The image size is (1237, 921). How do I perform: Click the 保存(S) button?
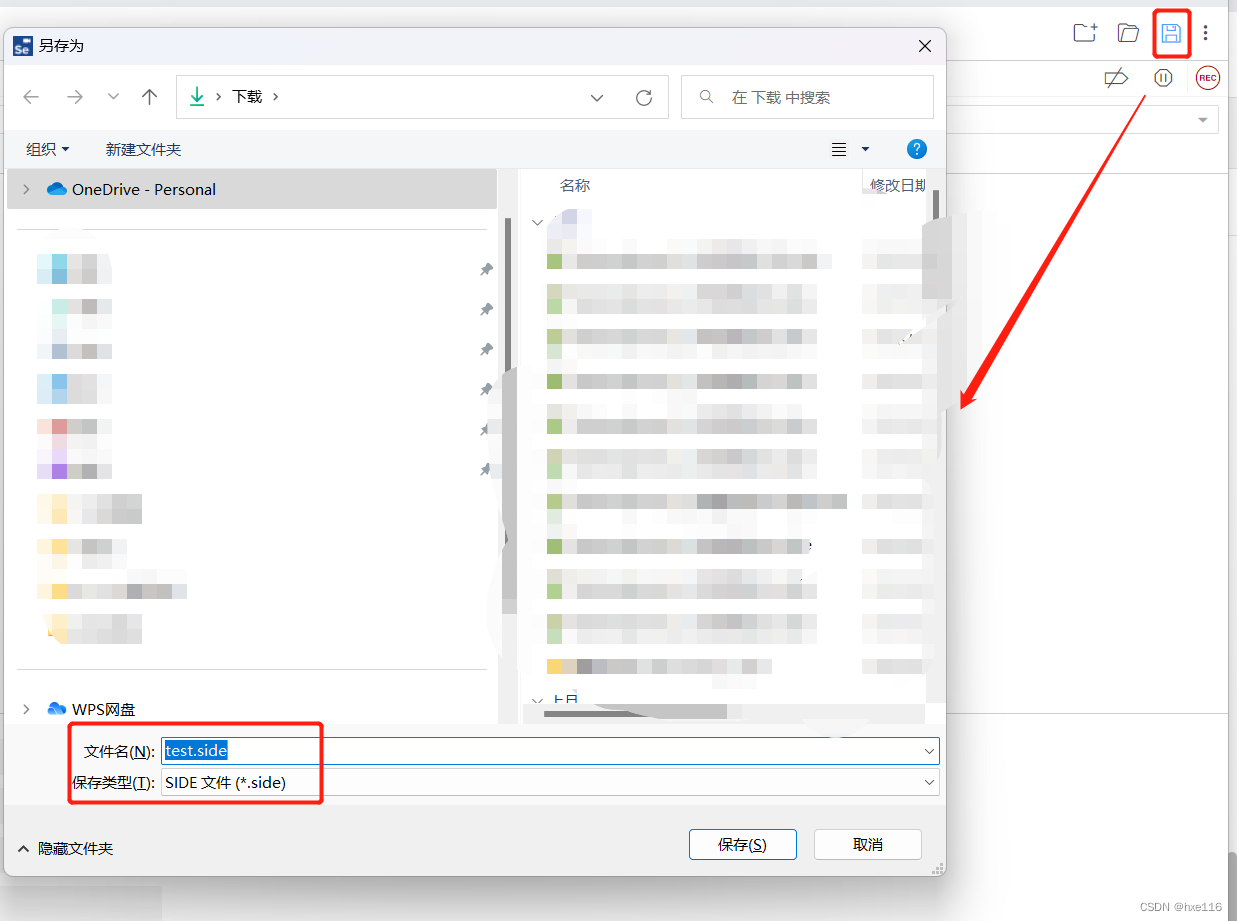pyautogui.click(x=743, y=844)
